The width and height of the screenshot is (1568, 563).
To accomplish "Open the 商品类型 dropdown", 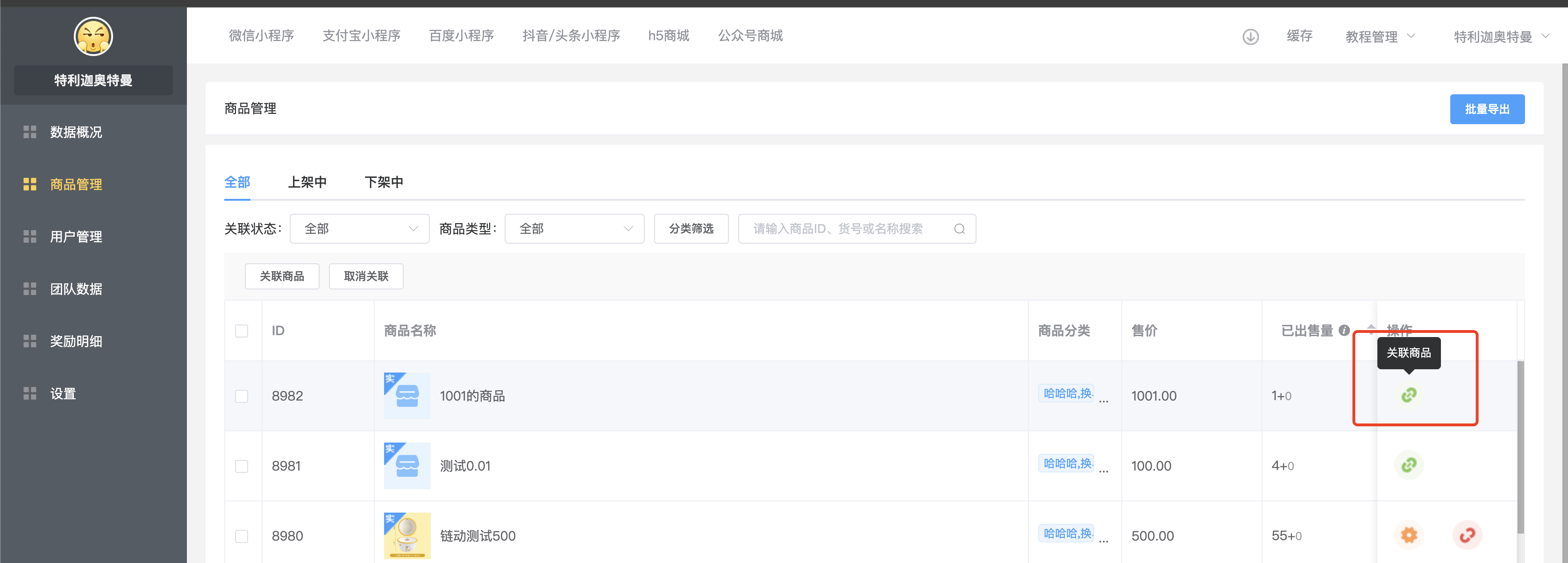I will [x=574, y=229].
